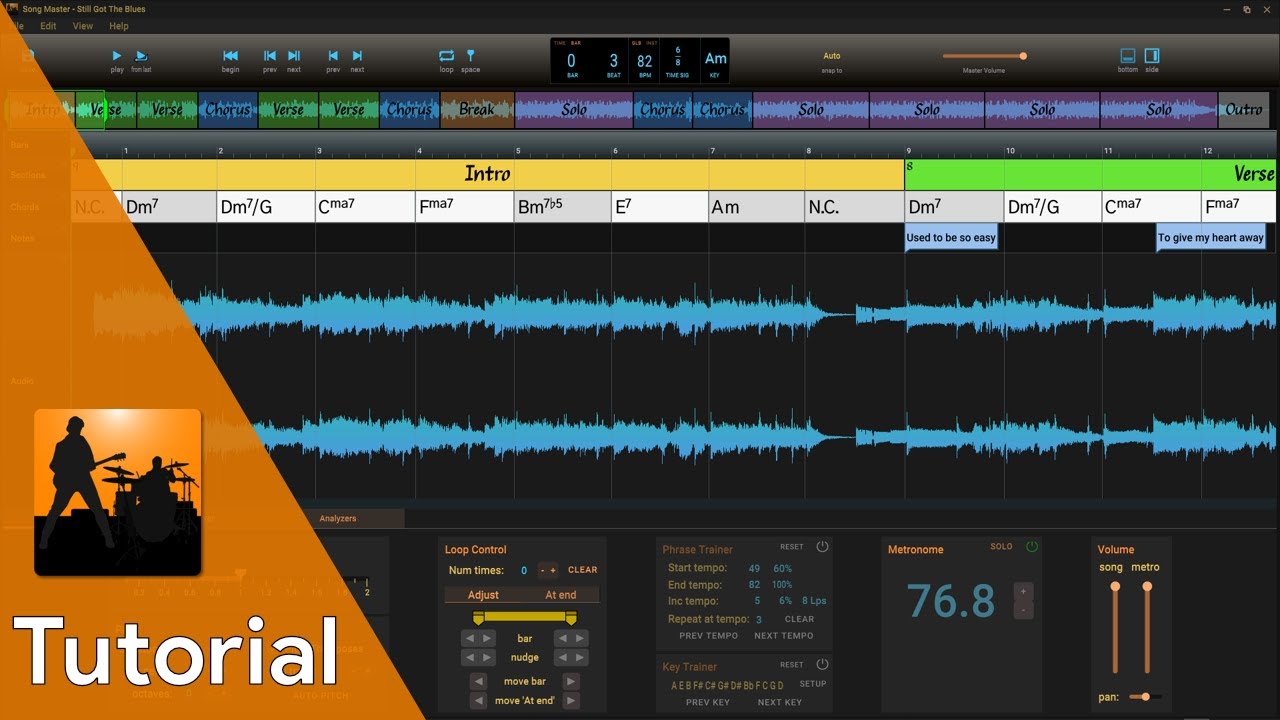Open the View menu

83,26
